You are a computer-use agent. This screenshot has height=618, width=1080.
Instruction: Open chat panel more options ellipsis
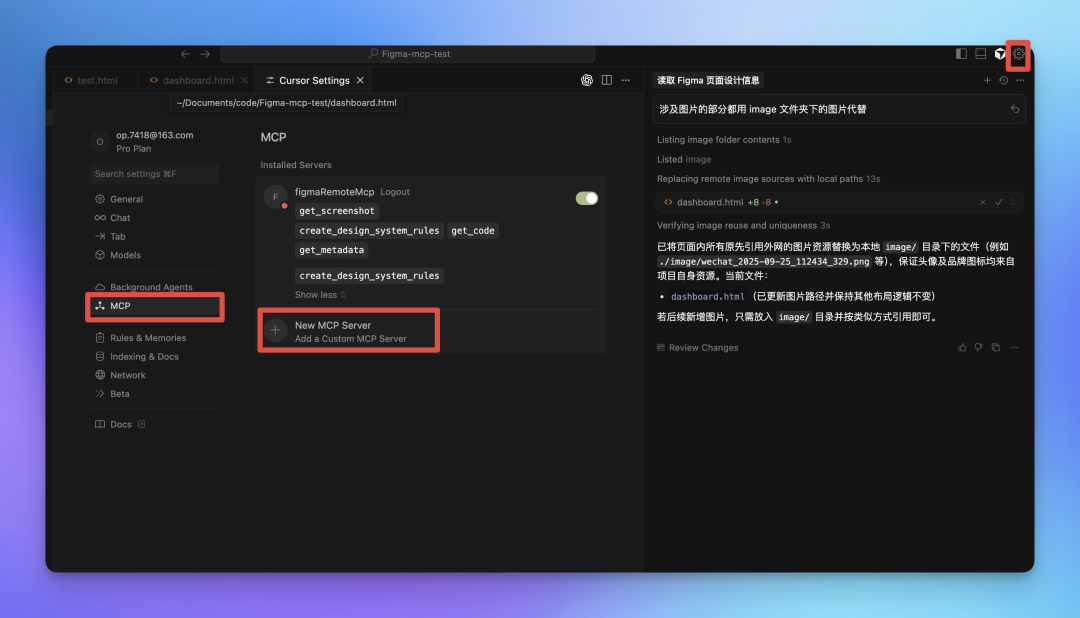[1020, 81]
